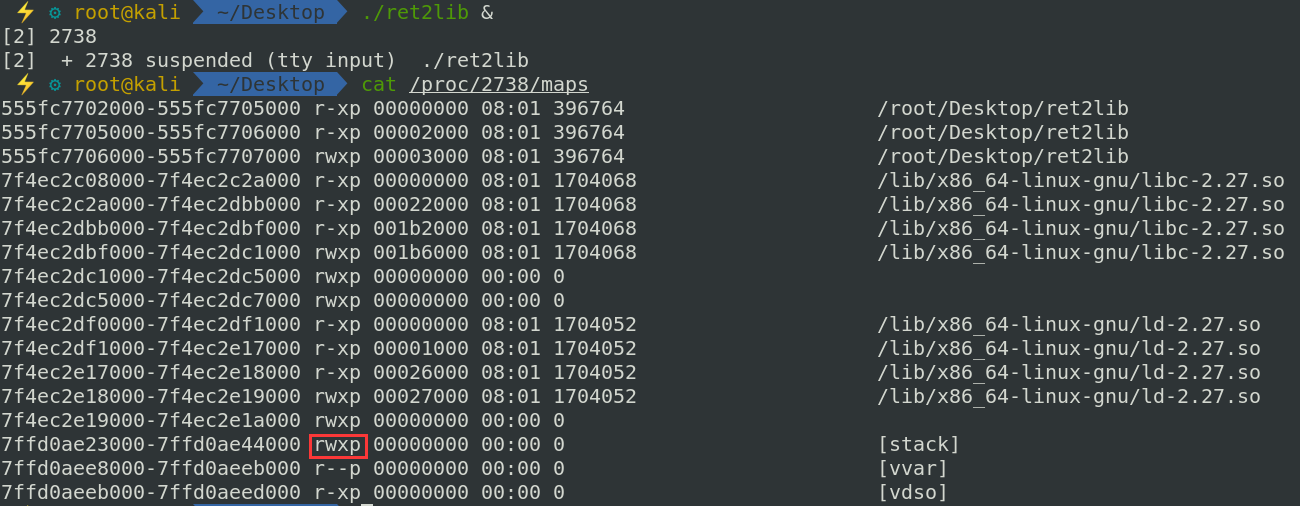
Task: Click the underlined /proc/2738/maps path
Action: click(x=499, y=85)
